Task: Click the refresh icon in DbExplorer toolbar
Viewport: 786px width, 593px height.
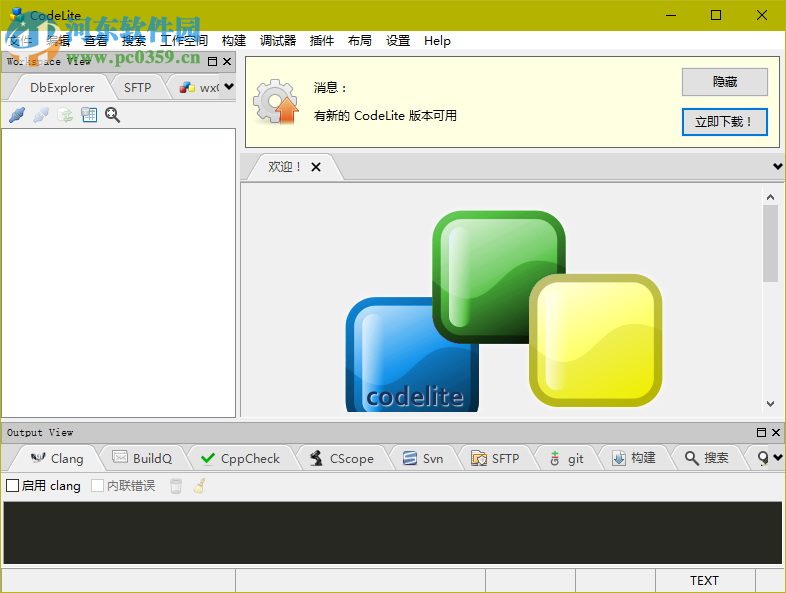Action: pyautogui.click(x=65, y=115)
